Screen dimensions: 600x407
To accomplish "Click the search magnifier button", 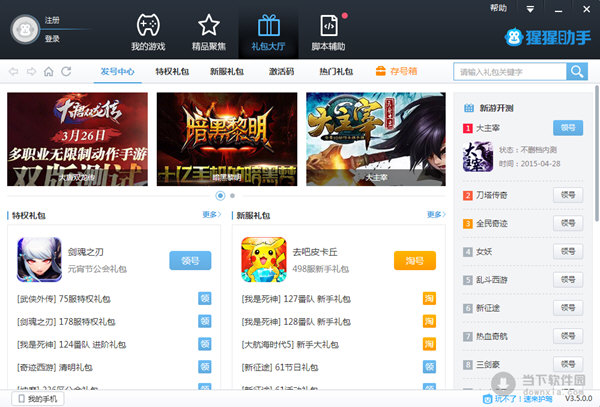I will point(577,72).
